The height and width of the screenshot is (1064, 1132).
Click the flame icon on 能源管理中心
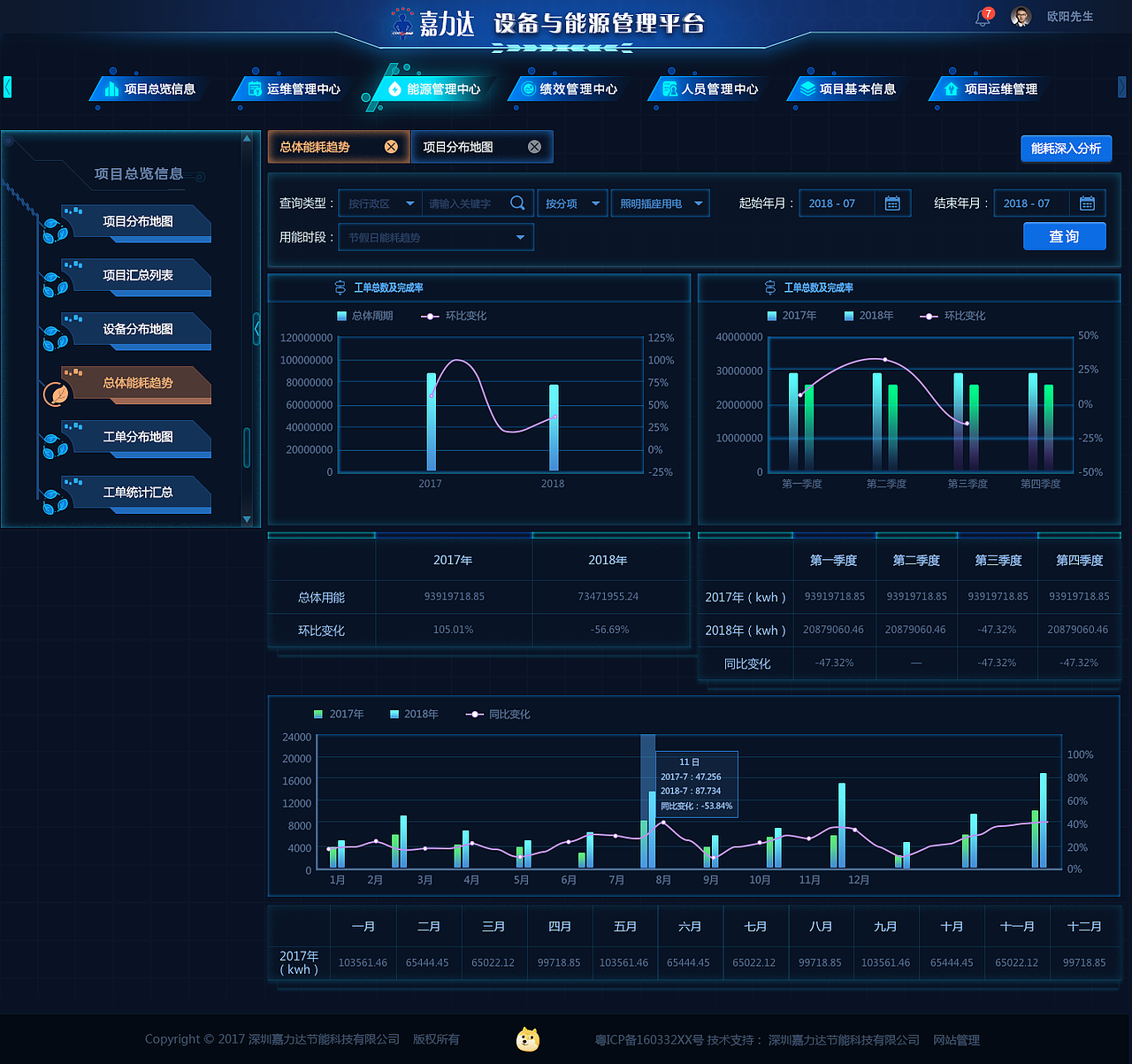pyautogui.click(x=394, y=88)
